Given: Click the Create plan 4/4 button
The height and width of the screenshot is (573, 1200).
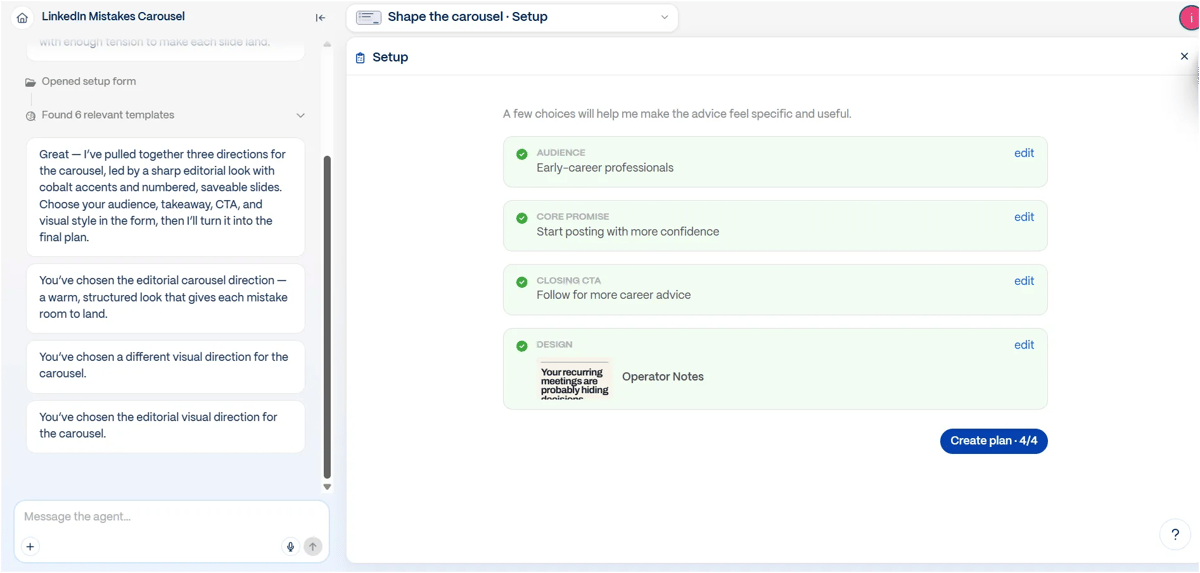Looking at the screenshot, I should [993, 441].
